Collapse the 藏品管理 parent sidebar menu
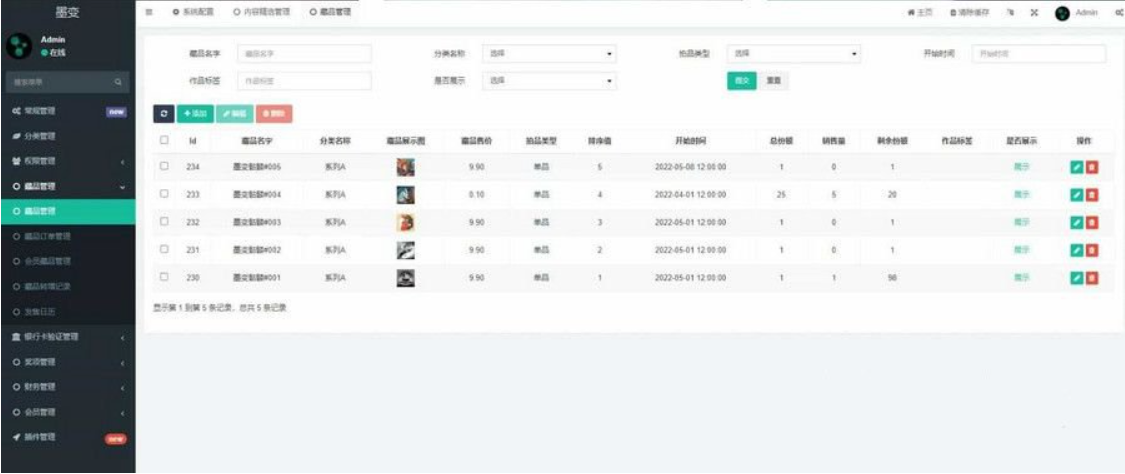The width and height of the screenshot is (1125, 474). click(67, 186)
